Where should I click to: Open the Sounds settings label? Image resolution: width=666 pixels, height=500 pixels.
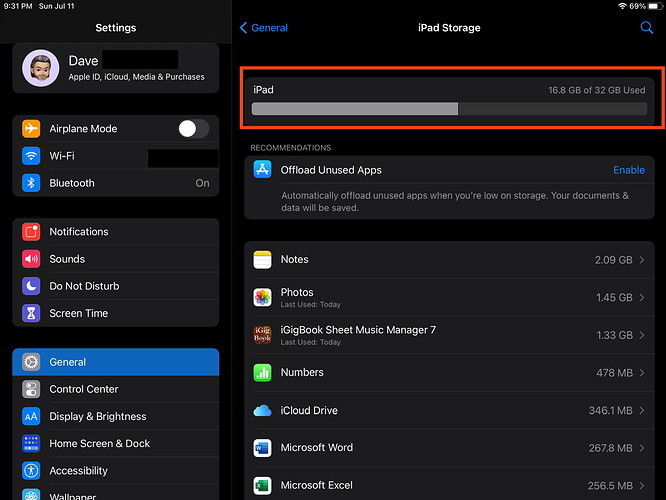click(67, 259)
